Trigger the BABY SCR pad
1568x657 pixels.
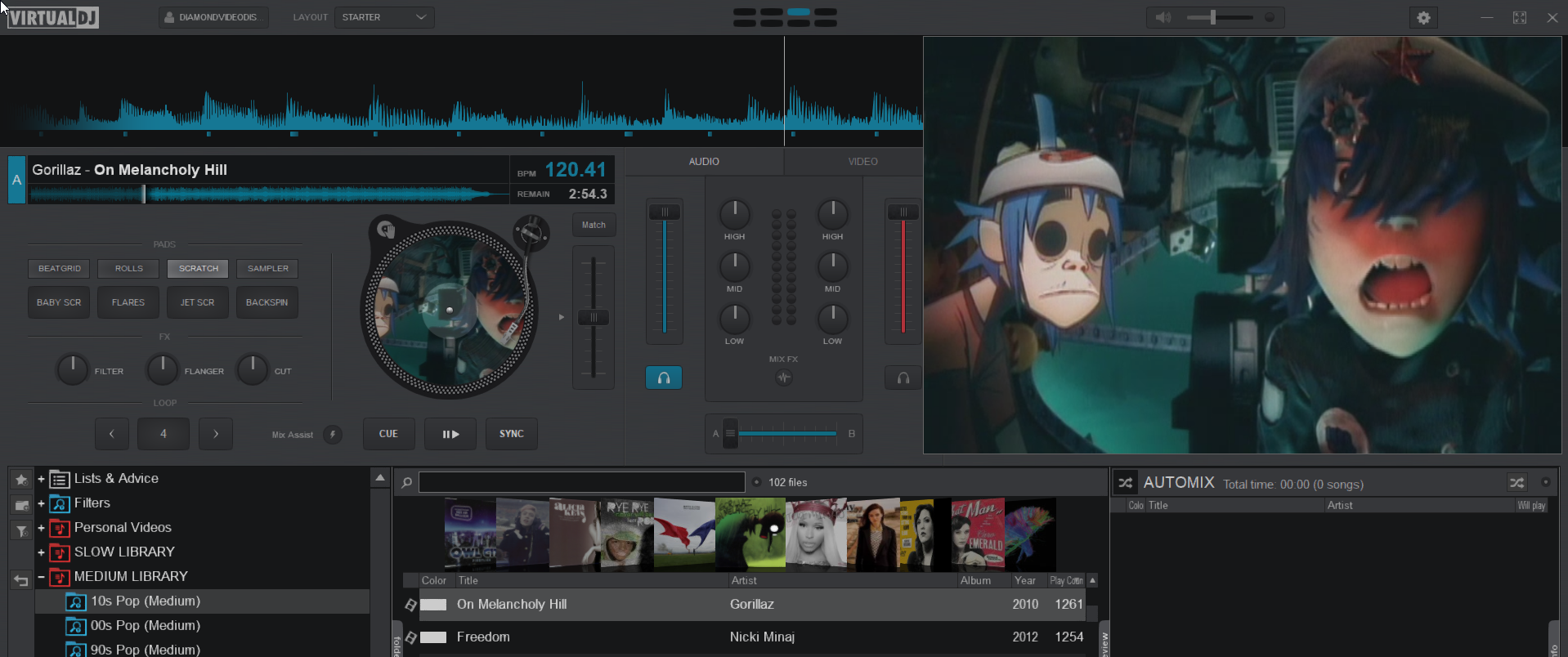pos(59,302)
